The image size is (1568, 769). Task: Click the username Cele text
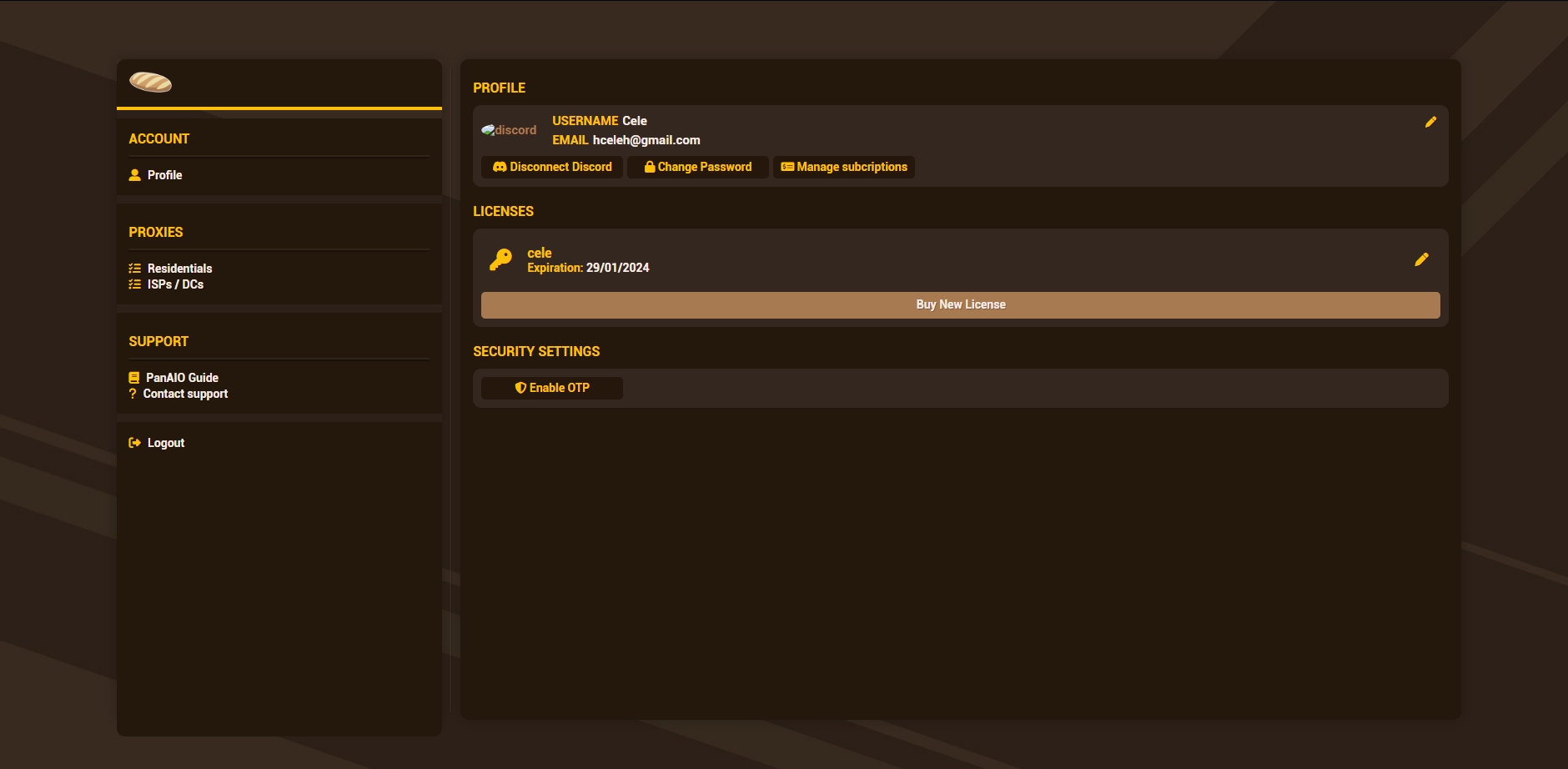coord(635,121)
